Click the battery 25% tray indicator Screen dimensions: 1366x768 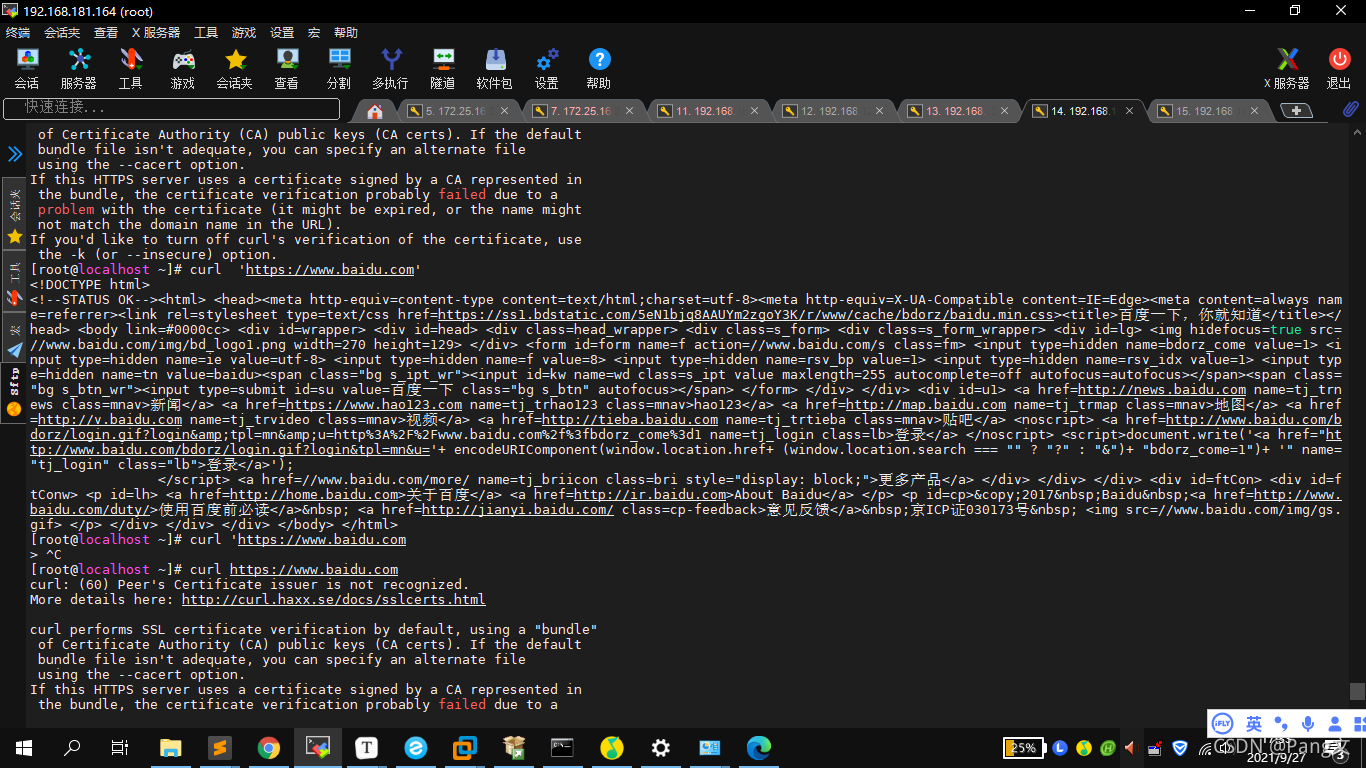(1022, 747)
